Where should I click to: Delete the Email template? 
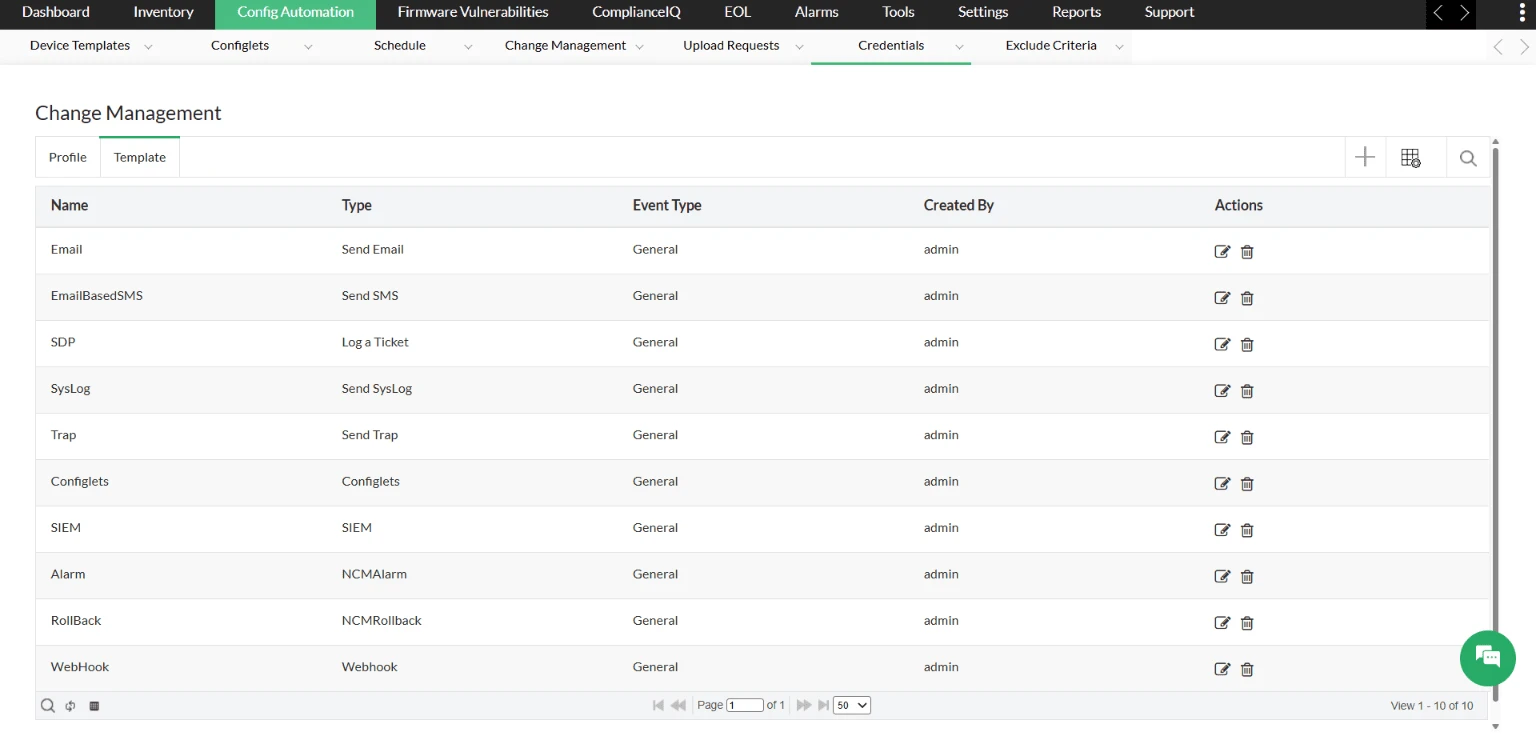pyautogui.click(x=1247, y=252)
